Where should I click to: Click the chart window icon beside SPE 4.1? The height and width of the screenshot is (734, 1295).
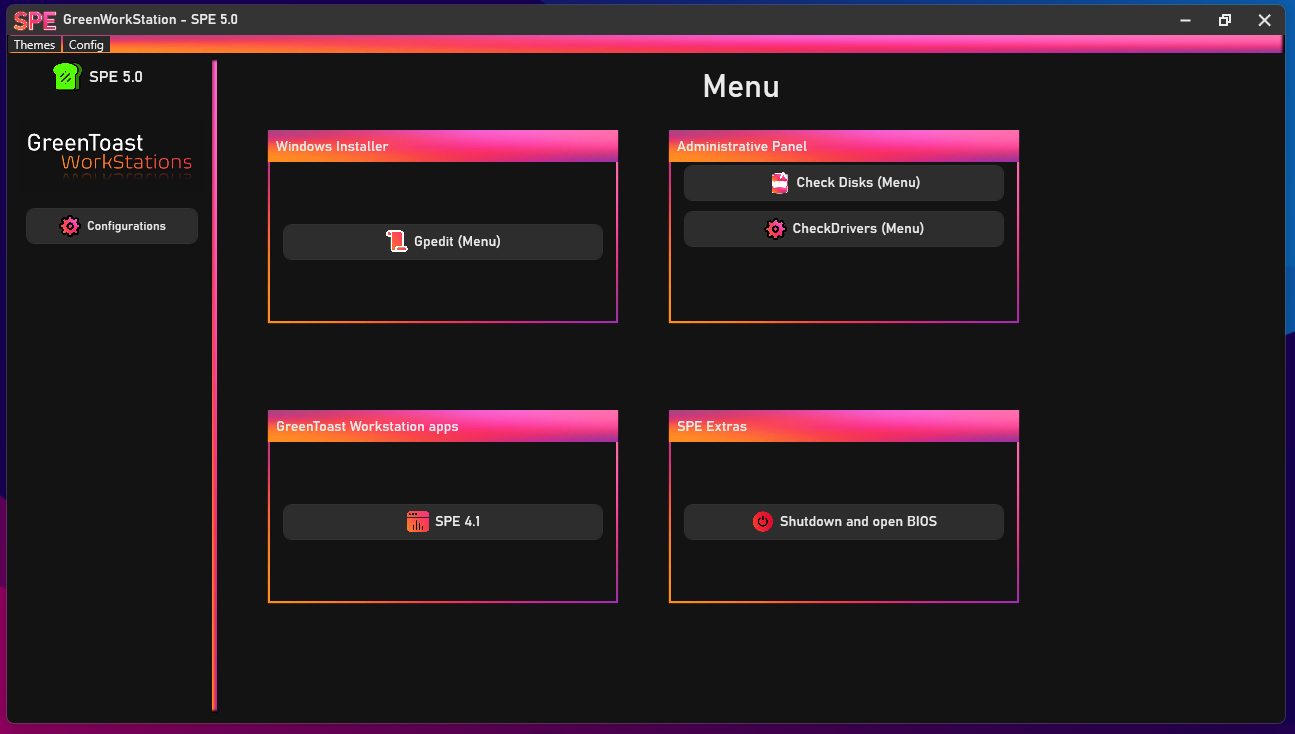(418, 521)
